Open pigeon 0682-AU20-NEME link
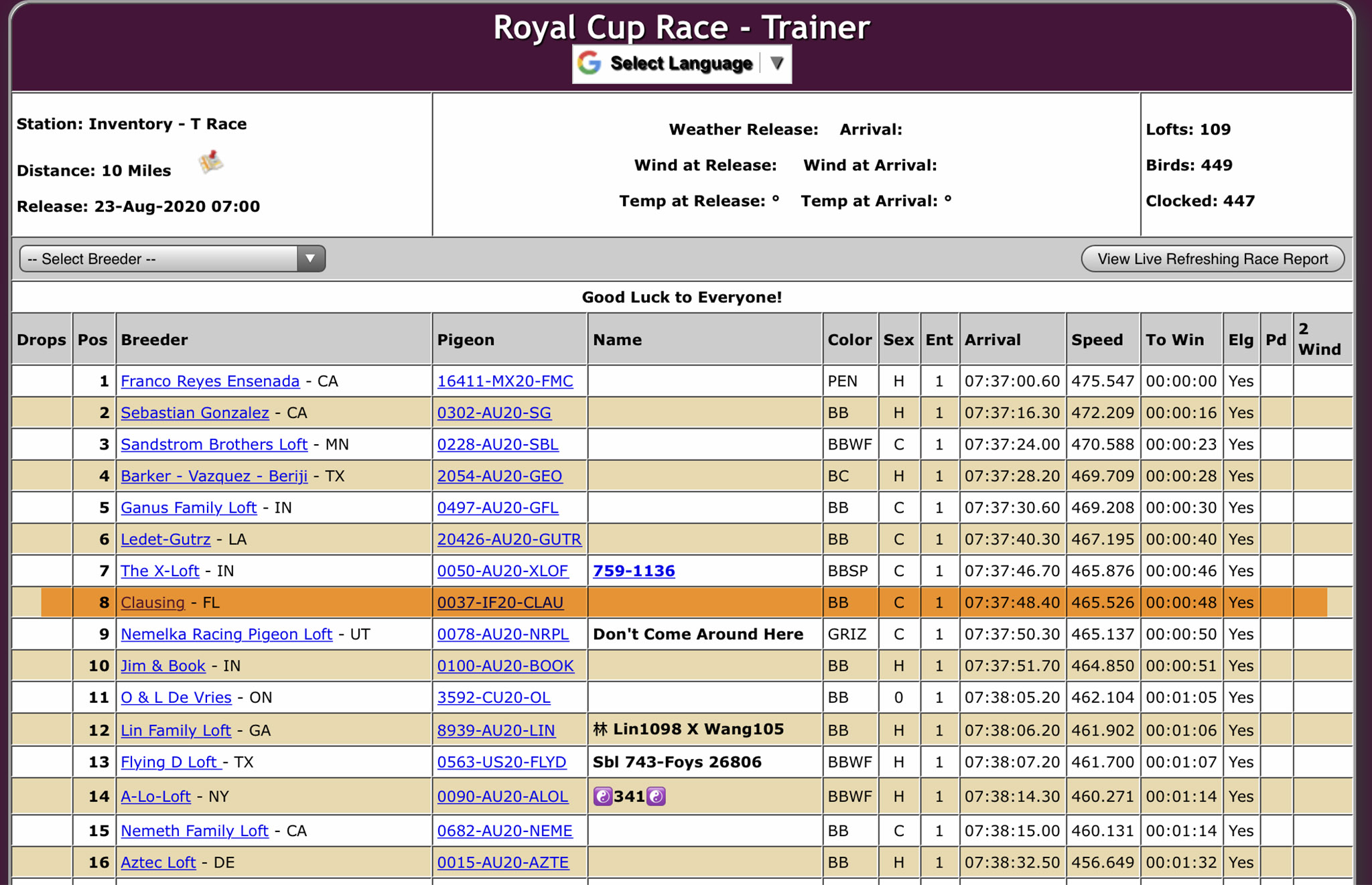This screenshot has height=885, width=1372. [x=504, y=831]
